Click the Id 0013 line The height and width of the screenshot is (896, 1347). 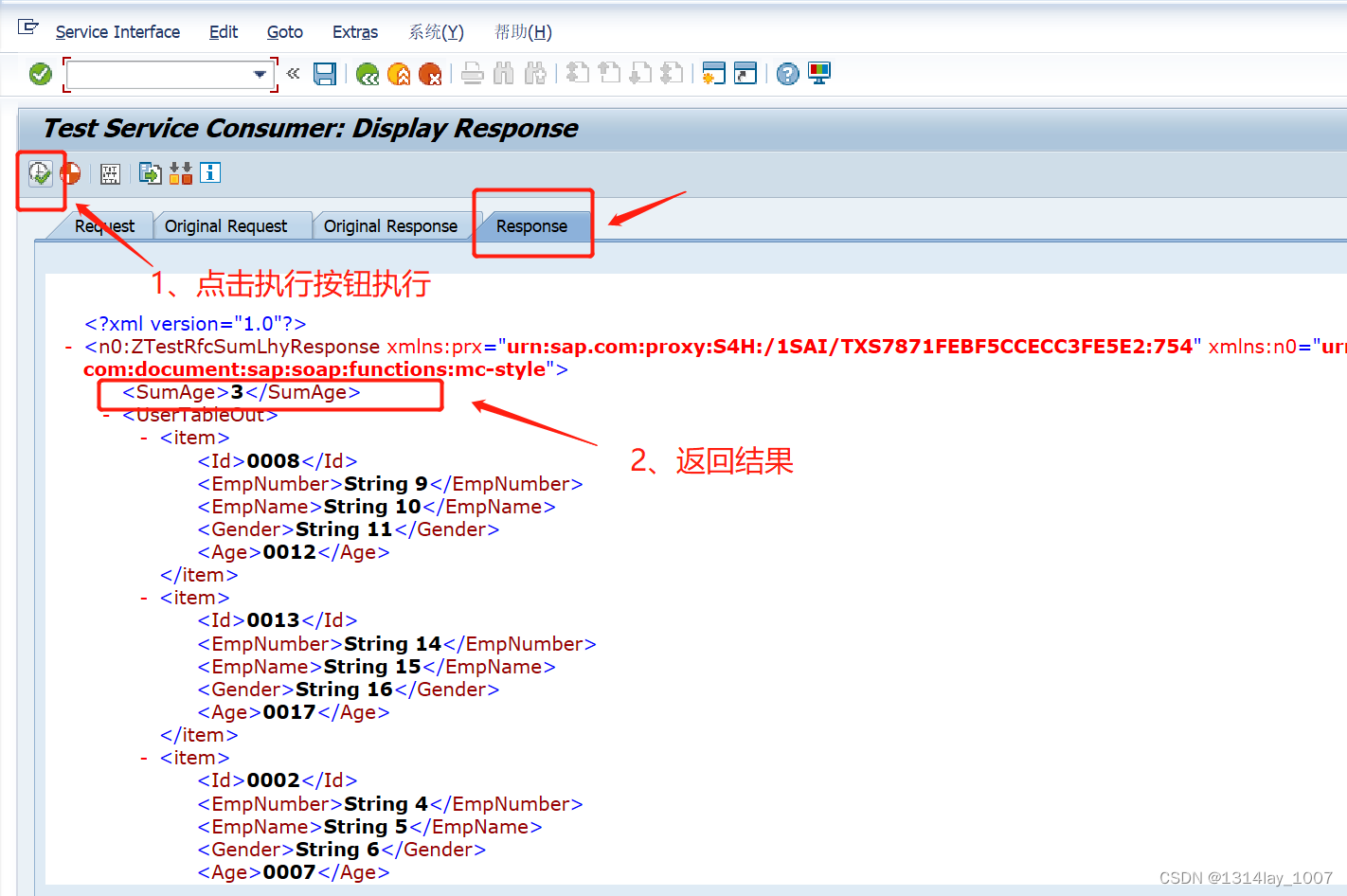coord(278,620)
